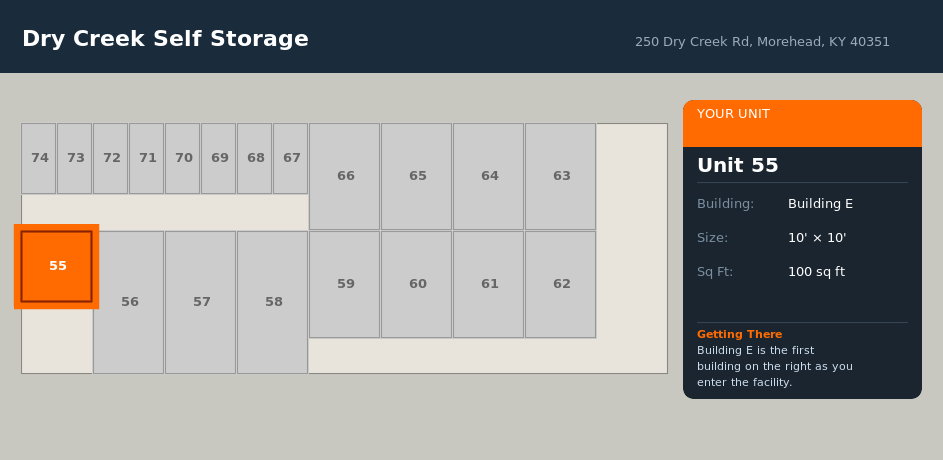Select small unit 69
This screenshot has height=460, width=943.
pos(219,158)
